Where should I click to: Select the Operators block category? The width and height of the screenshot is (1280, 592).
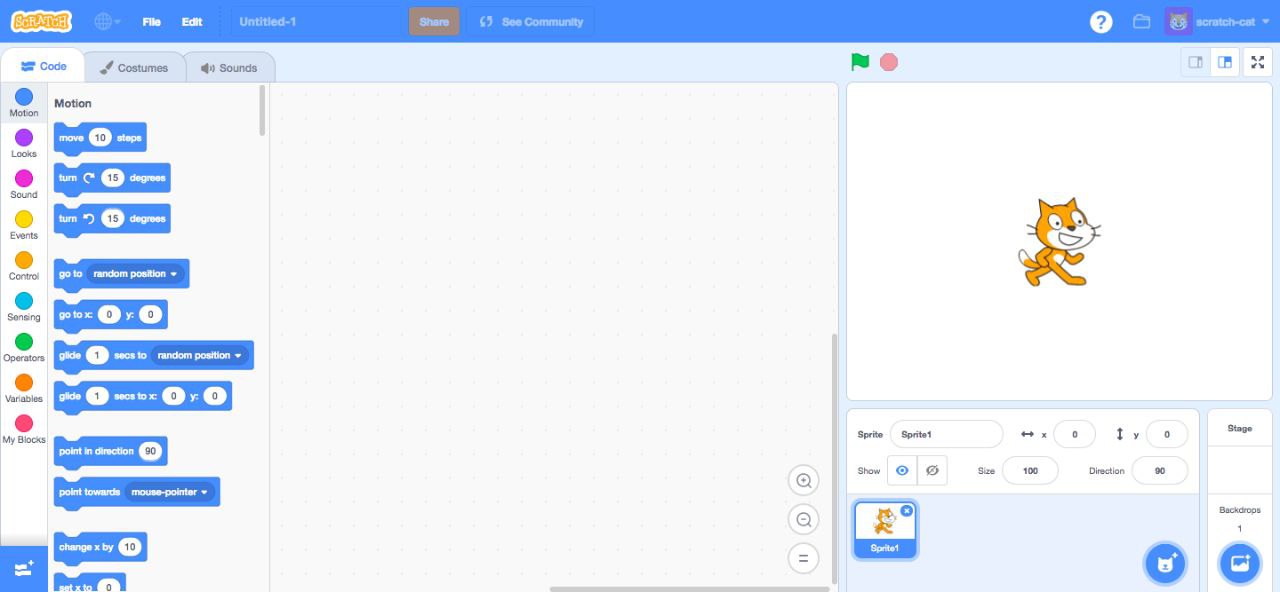(x=24, y=348)
